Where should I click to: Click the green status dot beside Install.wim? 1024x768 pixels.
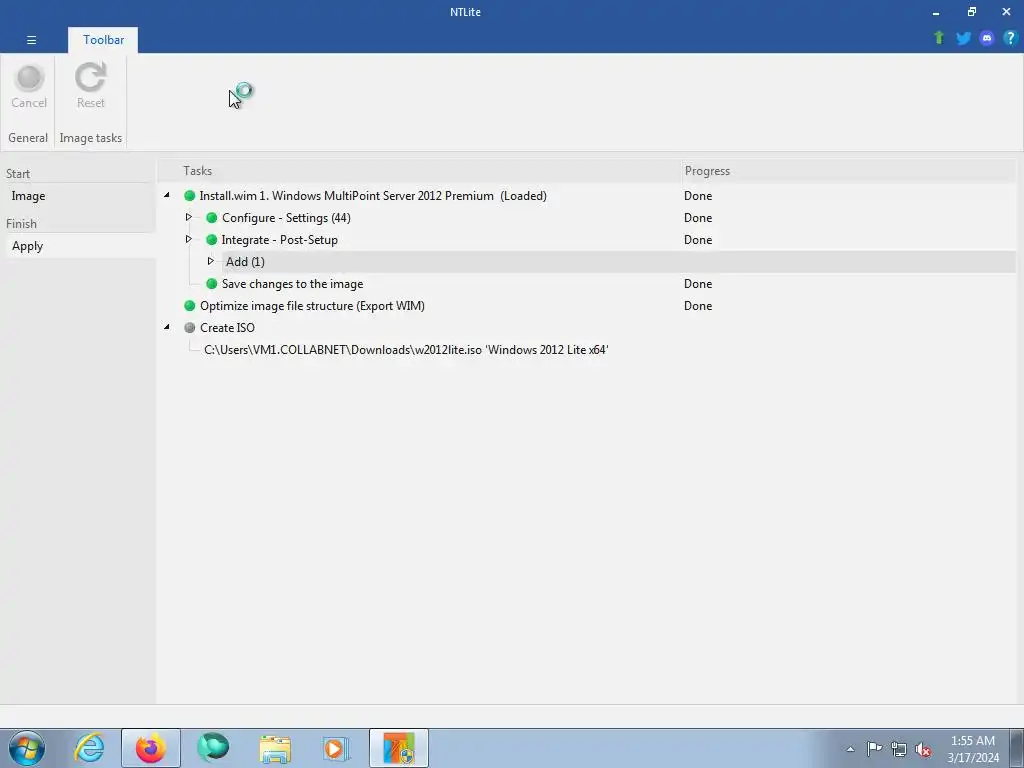tap(189, 196)
